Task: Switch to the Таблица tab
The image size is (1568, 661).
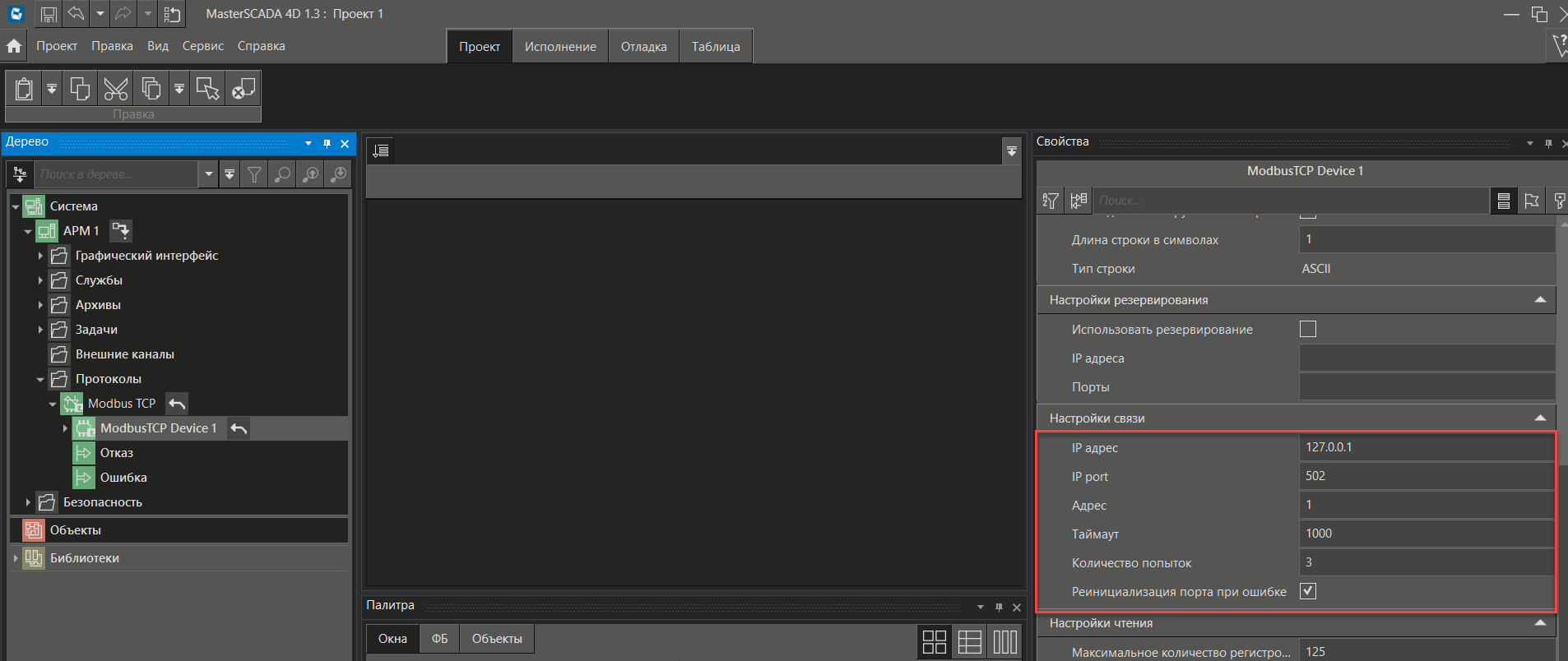Action: (x=716, y=47)
